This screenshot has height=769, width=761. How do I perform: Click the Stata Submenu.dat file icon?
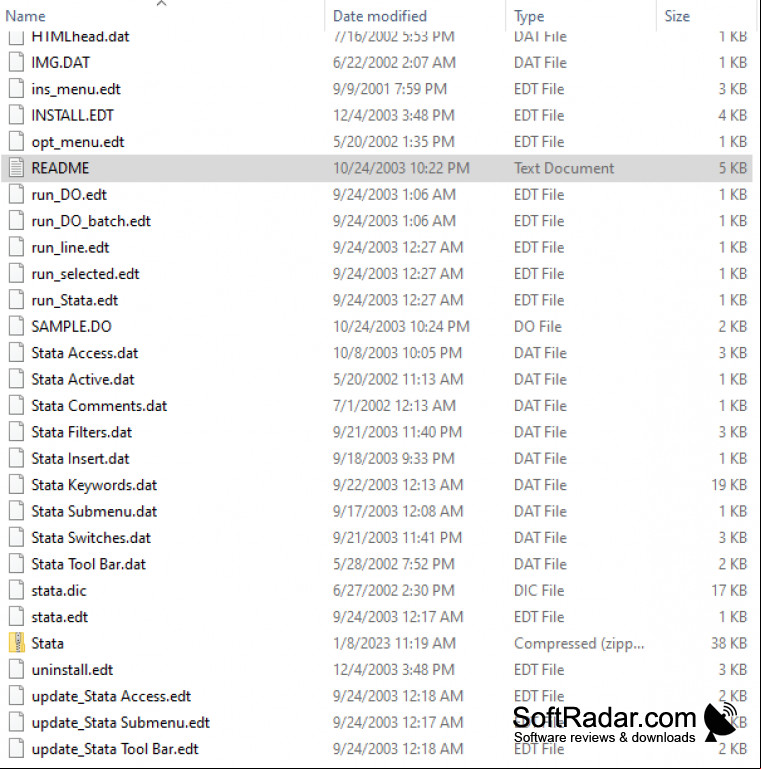click(x=16, y=511)
